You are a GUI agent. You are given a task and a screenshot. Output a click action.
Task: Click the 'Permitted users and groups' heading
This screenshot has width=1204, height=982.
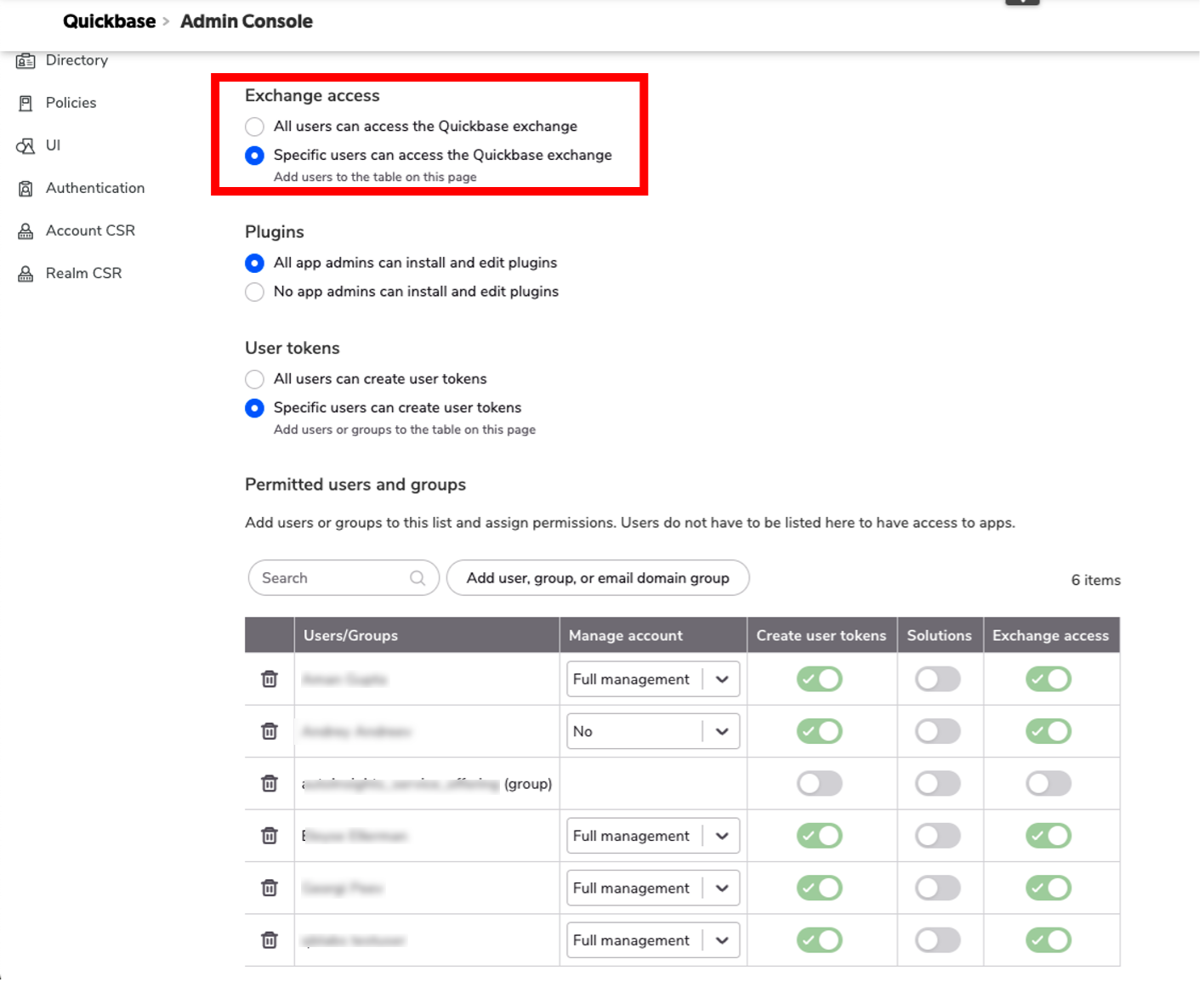[x=355, y=485]
